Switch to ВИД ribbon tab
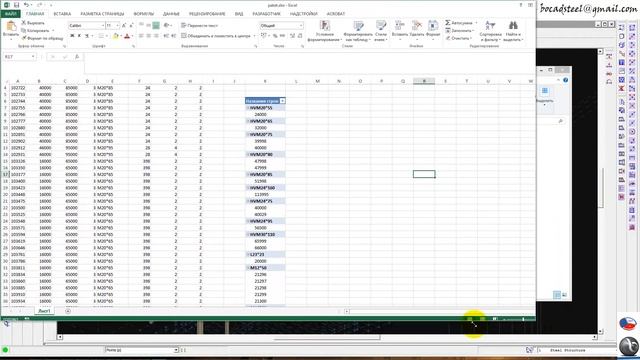The image size is (640, 360). coord(239,14)
